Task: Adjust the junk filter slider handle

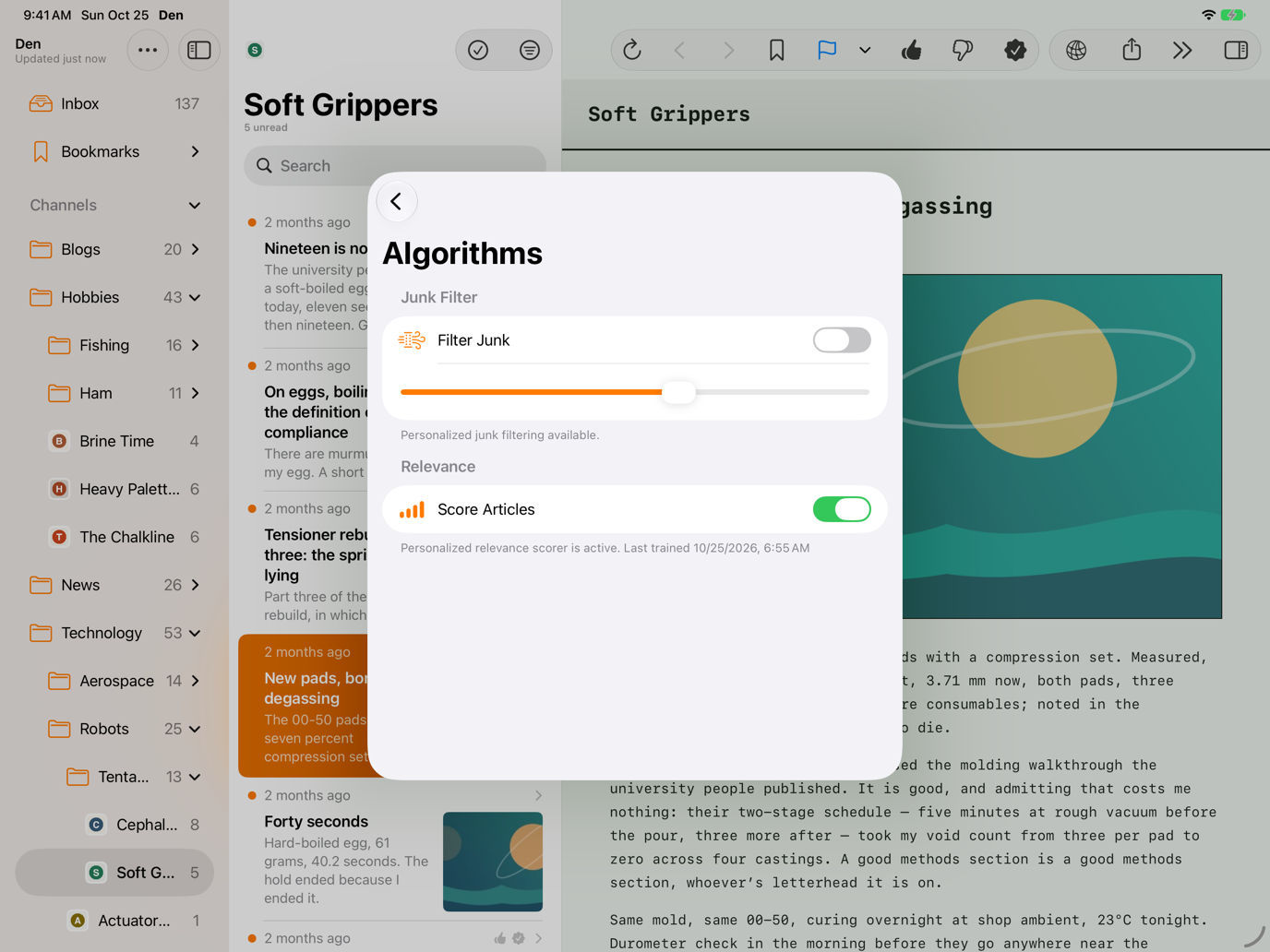Action: [678, 392]
